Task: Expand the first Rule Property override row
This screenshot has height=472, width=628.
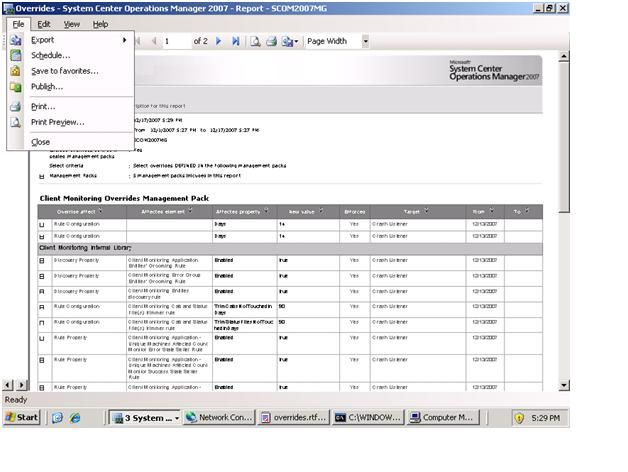Action: point(42,339)
